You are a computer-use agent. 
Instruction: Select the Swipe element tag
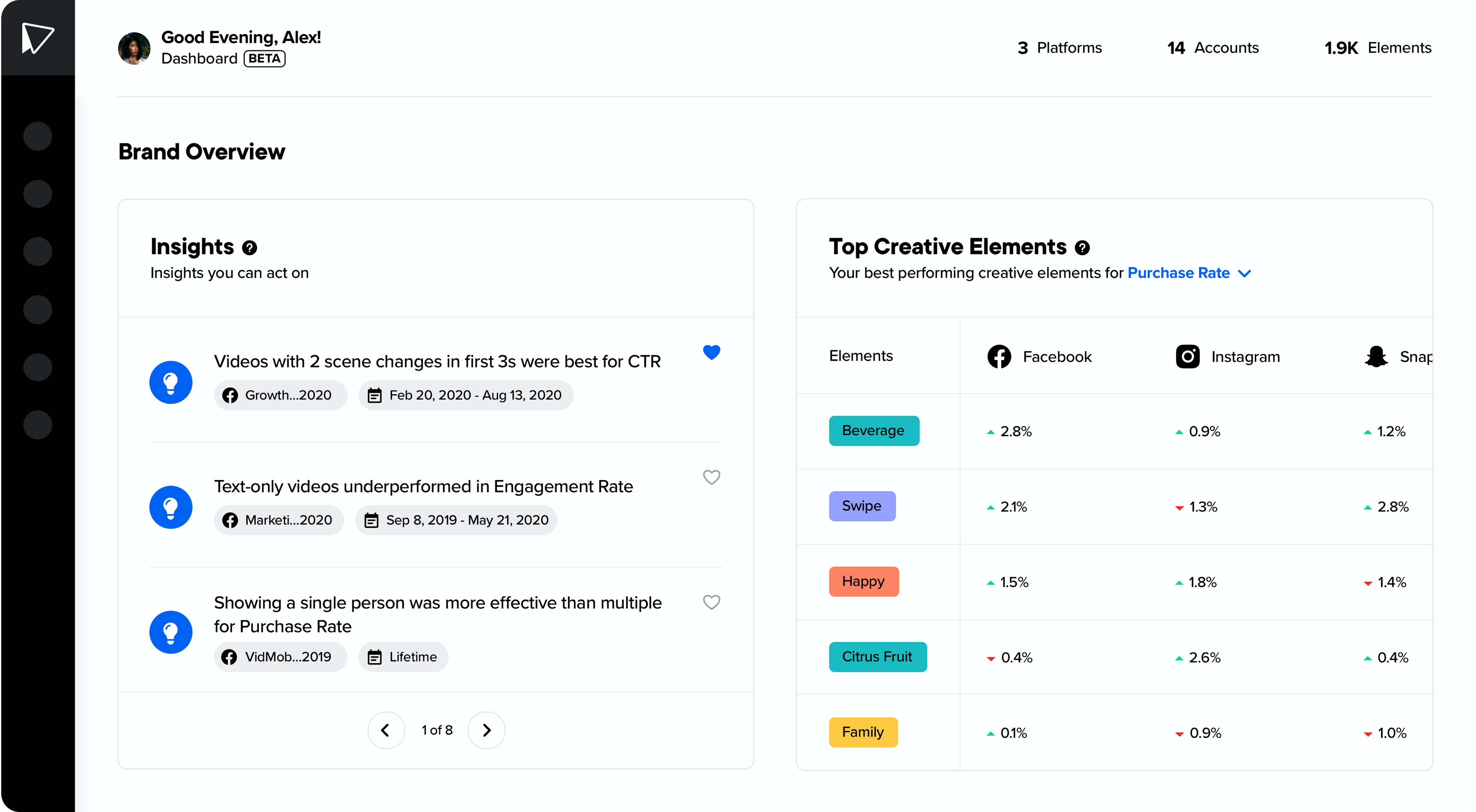(x=862, y=506)
